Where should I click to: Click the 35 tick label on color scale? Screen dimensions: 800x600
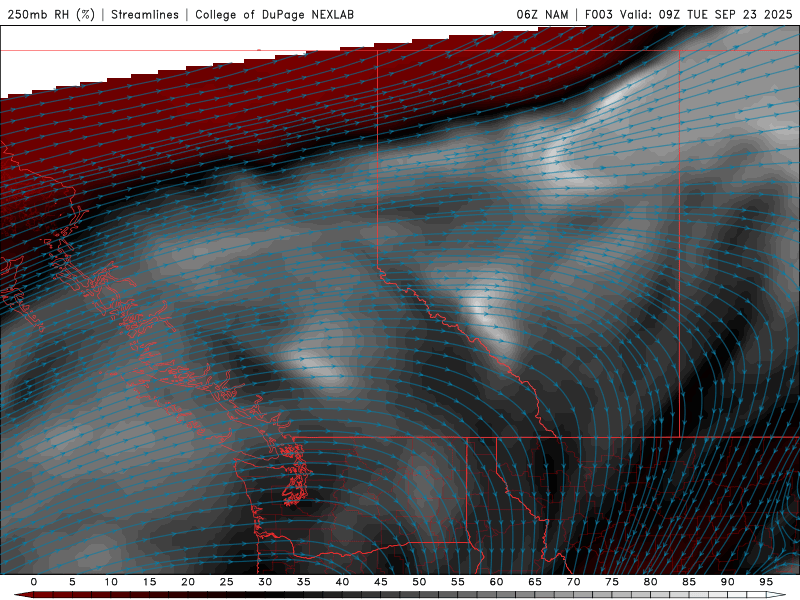(x=303, y=582)
